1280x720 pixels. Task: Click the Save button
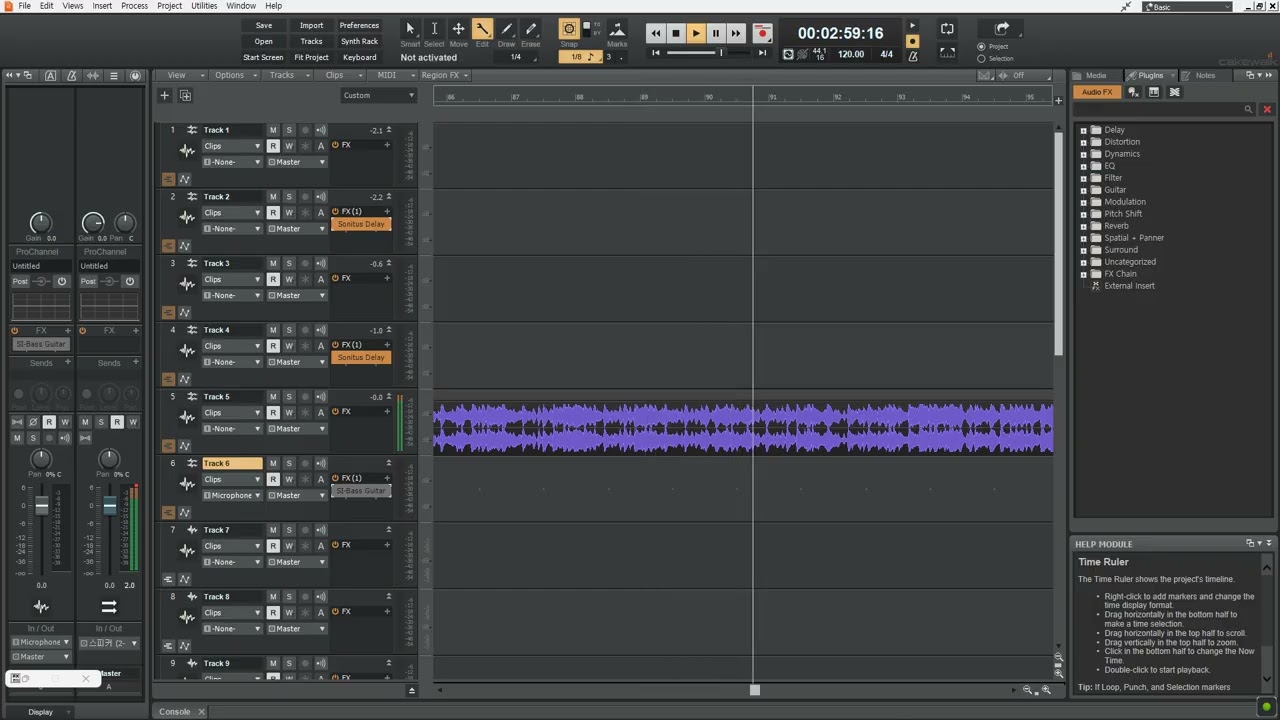pos(263,26)
